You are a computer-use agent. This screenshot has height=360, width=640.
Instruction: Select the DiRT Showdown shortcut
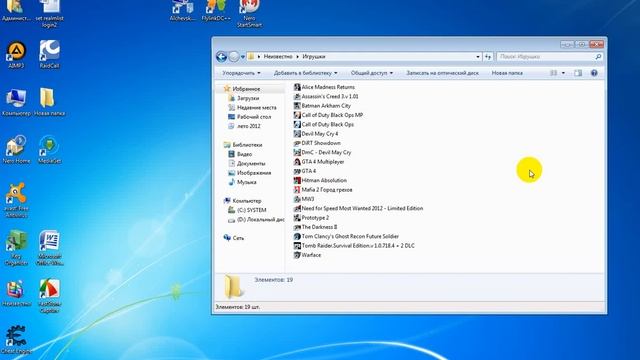pos(317,143)
